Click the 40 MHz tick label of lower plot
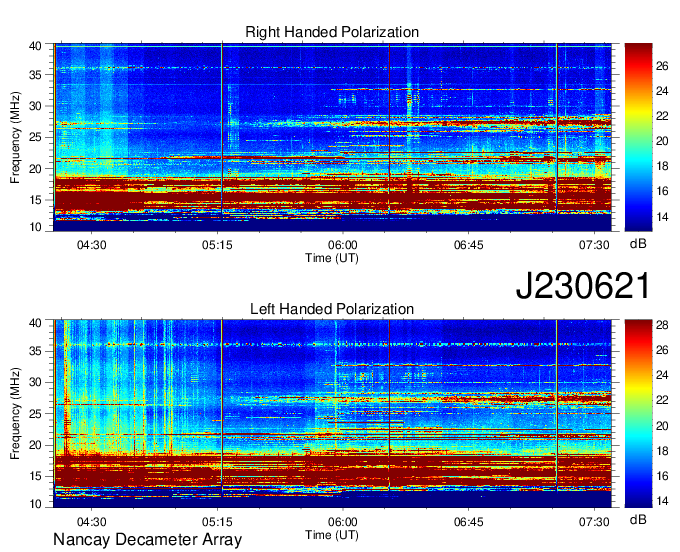This screenshot has width=680, height=552. pos(35,323)
